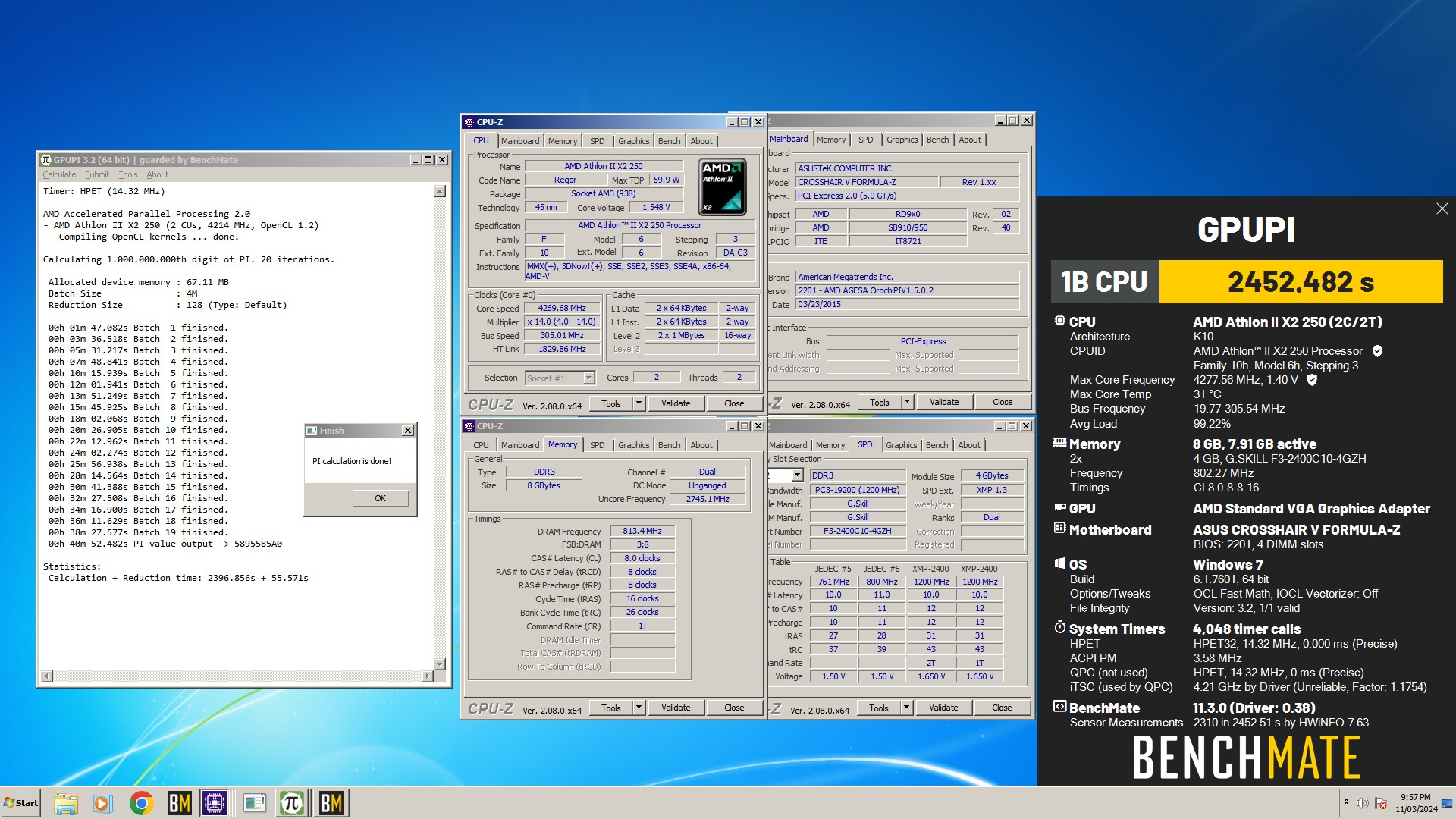Click the Memory icon in BenchMate panel
1456x819 pixels.
coord(1059,443)
